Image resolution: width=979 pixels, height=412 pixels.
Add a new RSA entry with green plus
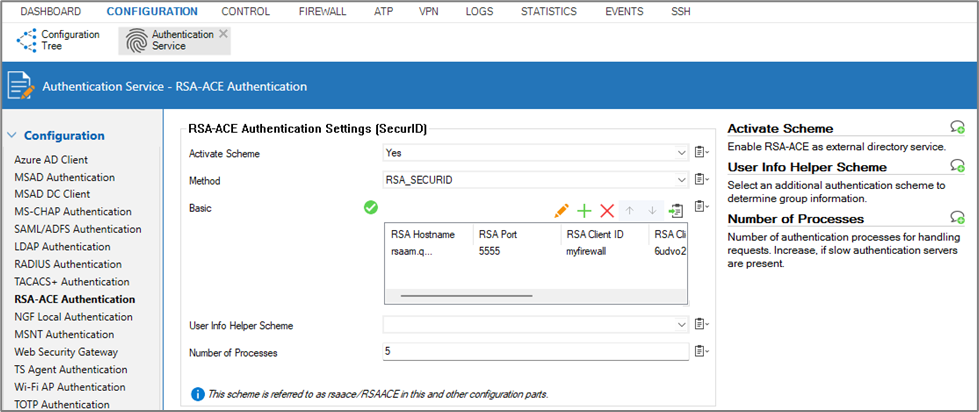pyautogui.click(x=584, y=210)
